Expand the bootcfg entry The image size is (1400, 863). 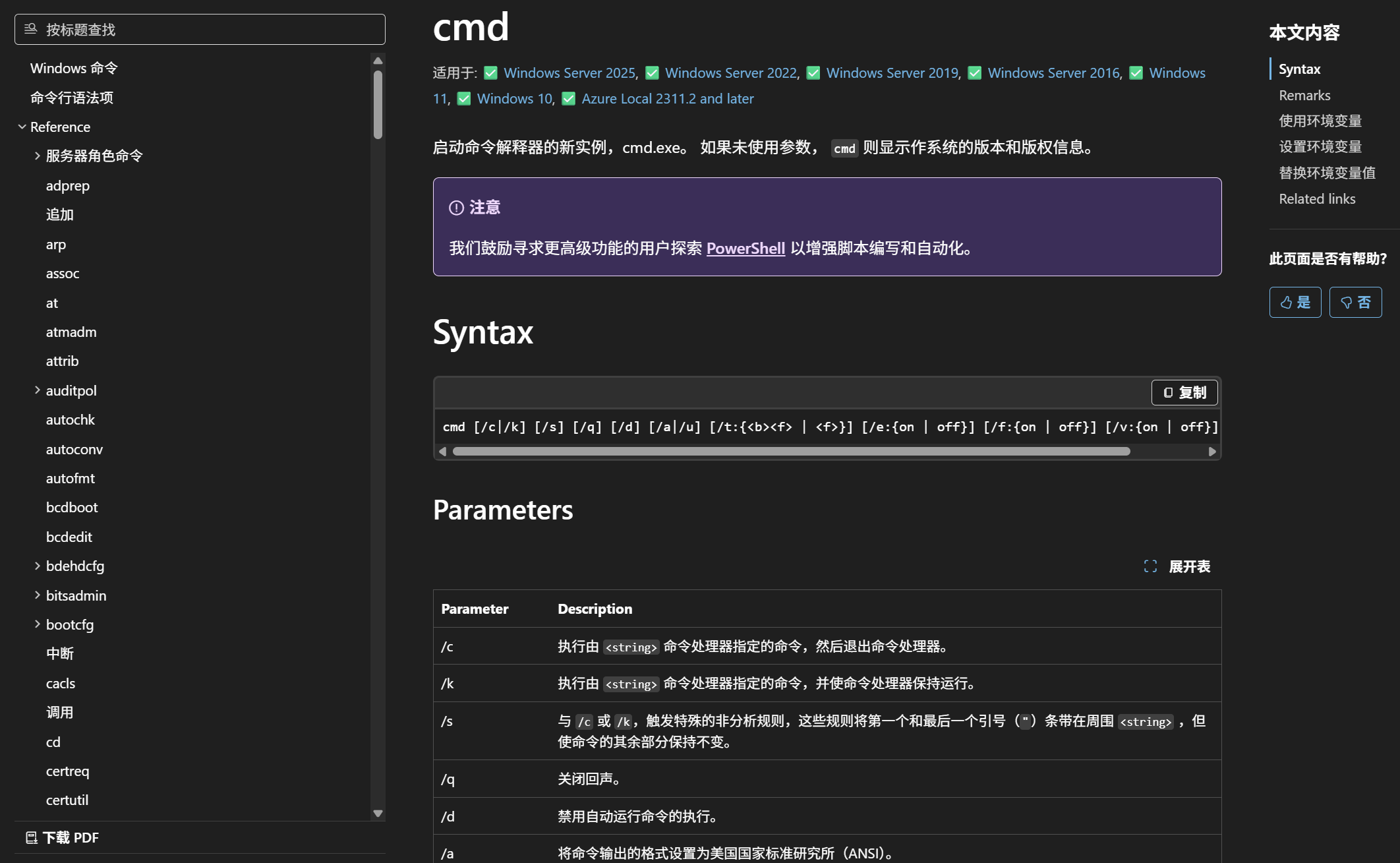point(37,624)
